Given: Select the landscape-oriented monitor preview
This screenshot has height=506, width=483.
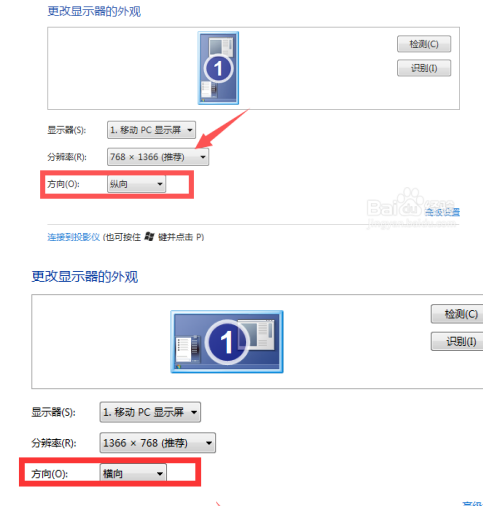Looking at the screenshot, I should point(227,342).
